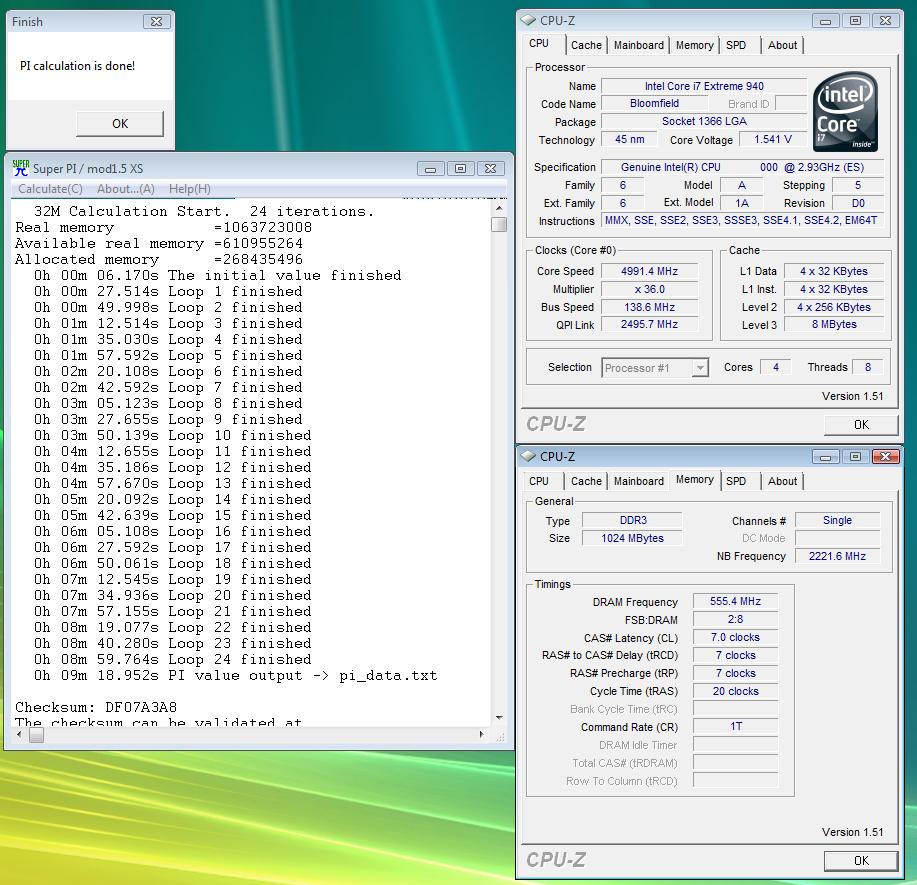
Task: Click the QPI Link value 2495.7 MHz
Action: pyautogui.click(x=649, y=325)
